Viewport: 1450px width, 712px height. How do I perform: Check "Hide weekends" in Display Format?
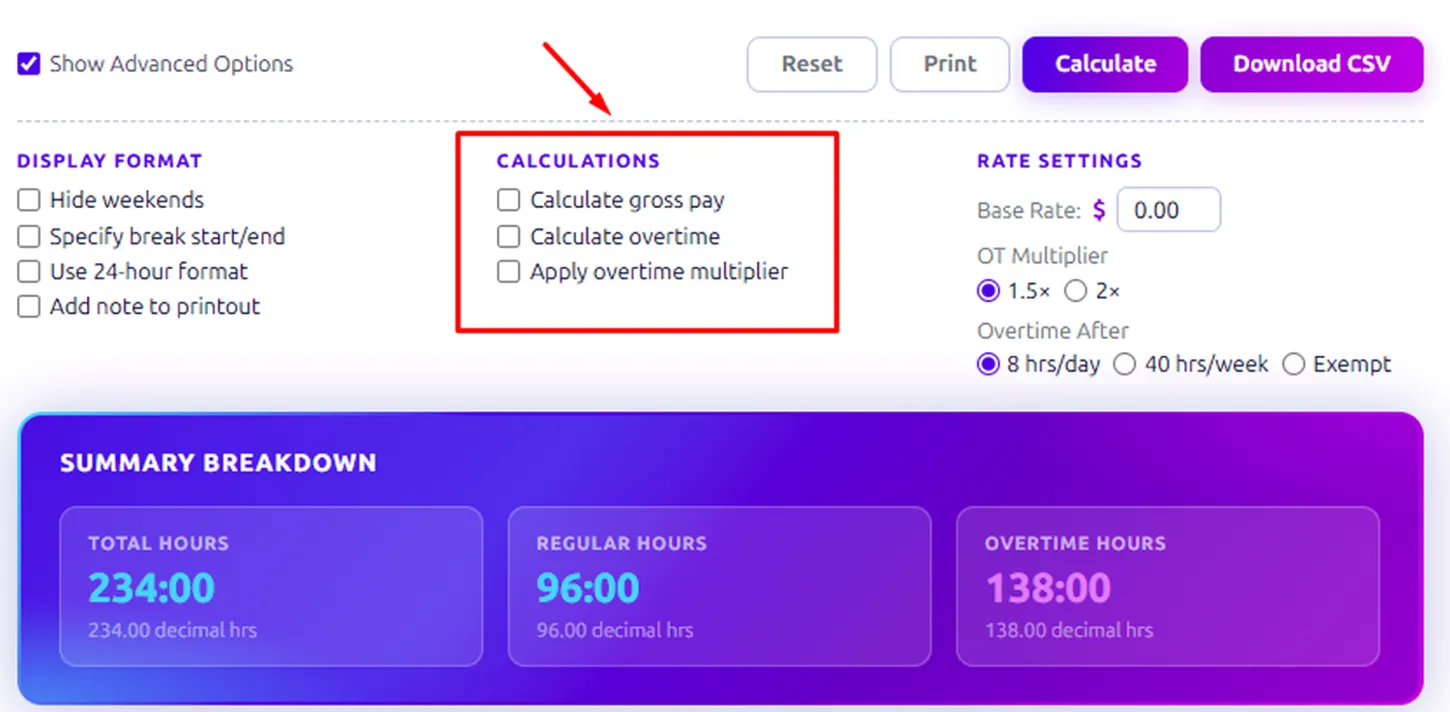tap(28, 199)
